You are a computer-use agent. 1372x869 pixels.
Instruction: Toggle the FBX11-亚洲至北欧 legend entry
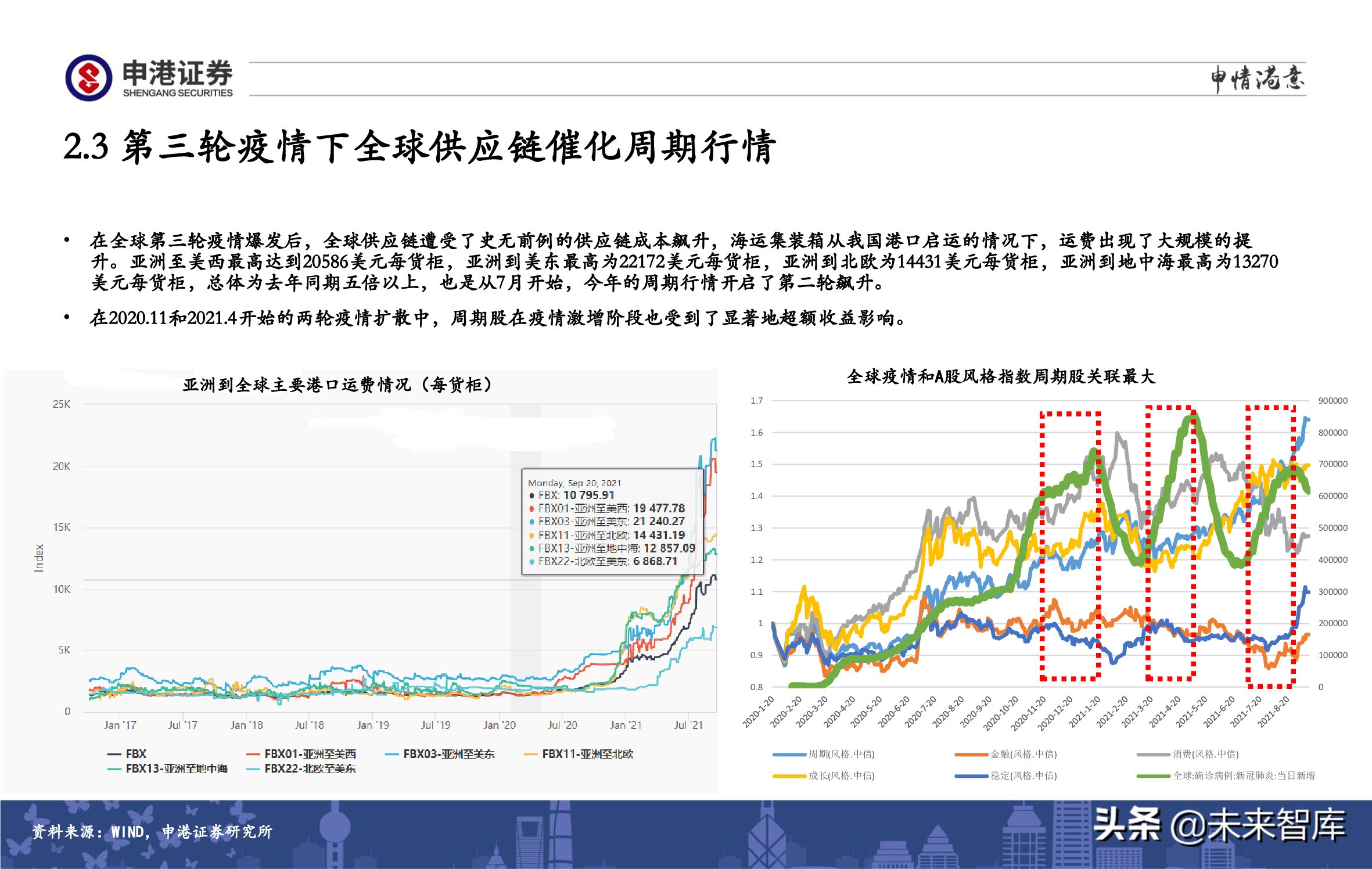[579, 754]
